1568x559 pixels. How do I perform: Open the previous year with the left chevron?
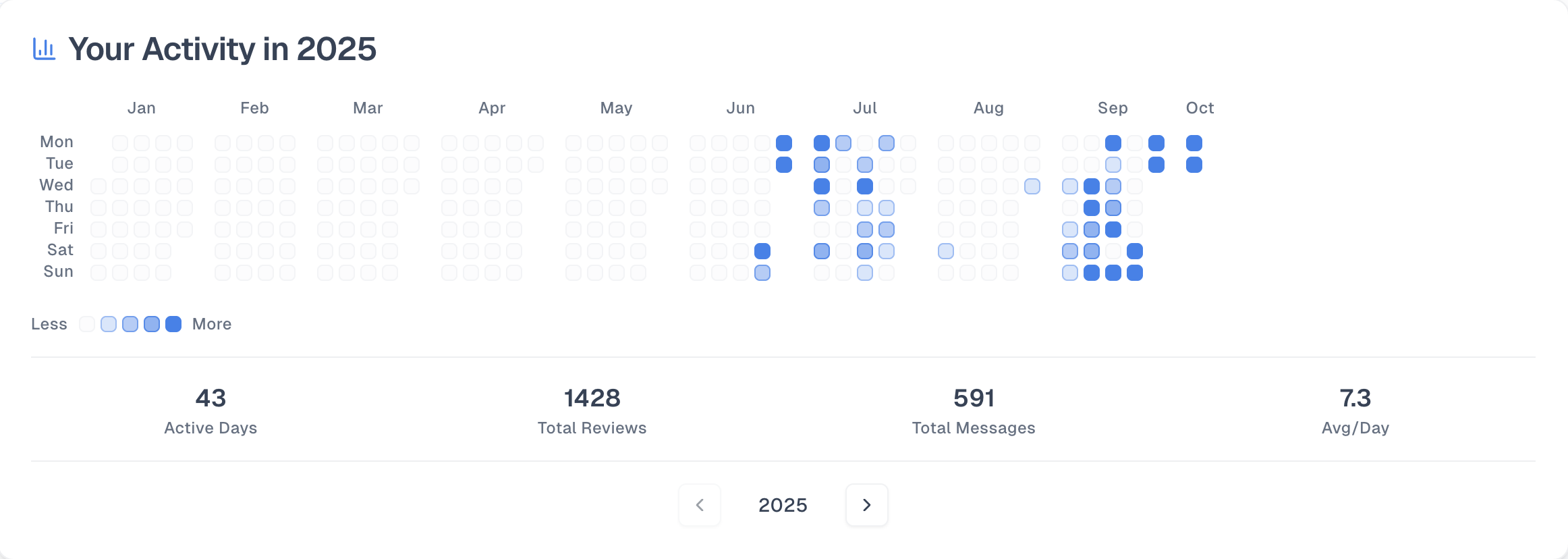(x=699, y=505)
